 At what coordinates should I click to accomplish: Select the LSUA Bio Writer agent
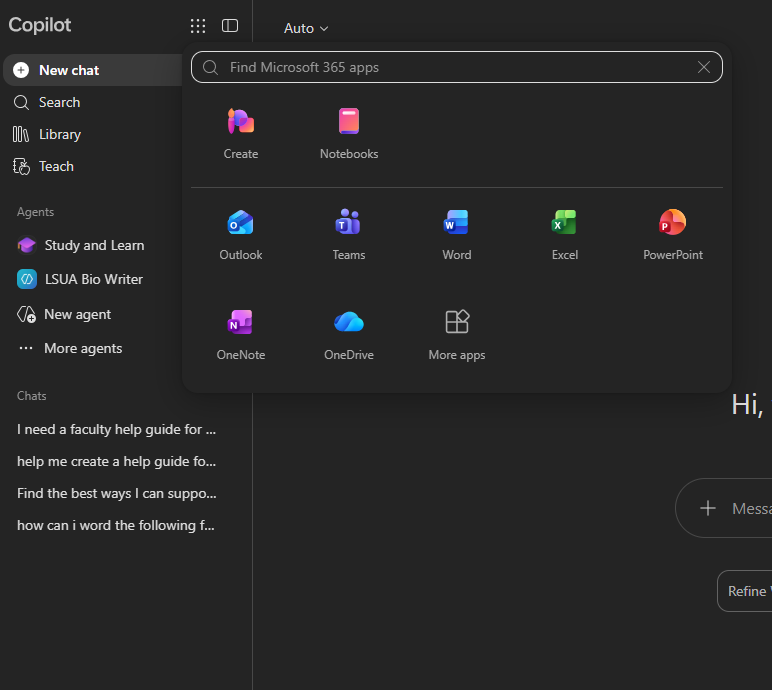[80, 279]
